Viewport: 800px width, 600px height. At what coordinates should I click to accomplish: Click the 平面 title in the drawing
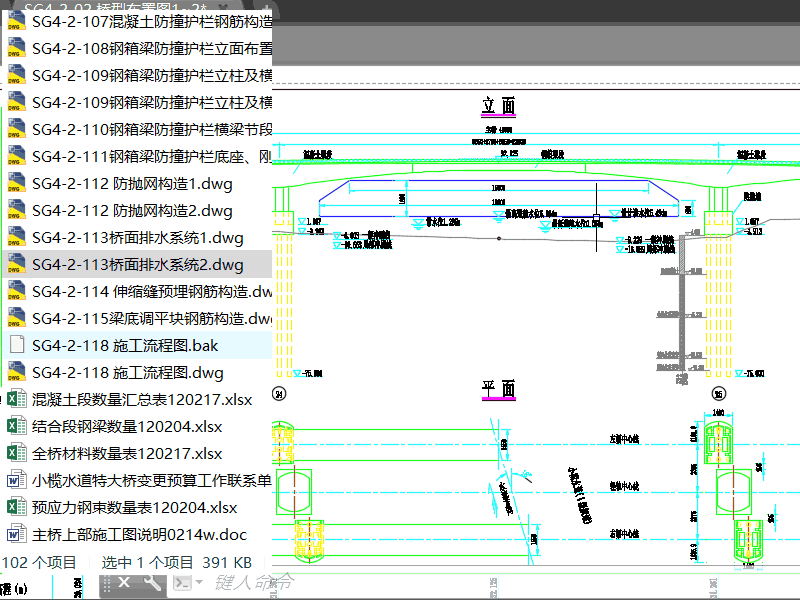[x=498, y=389]
